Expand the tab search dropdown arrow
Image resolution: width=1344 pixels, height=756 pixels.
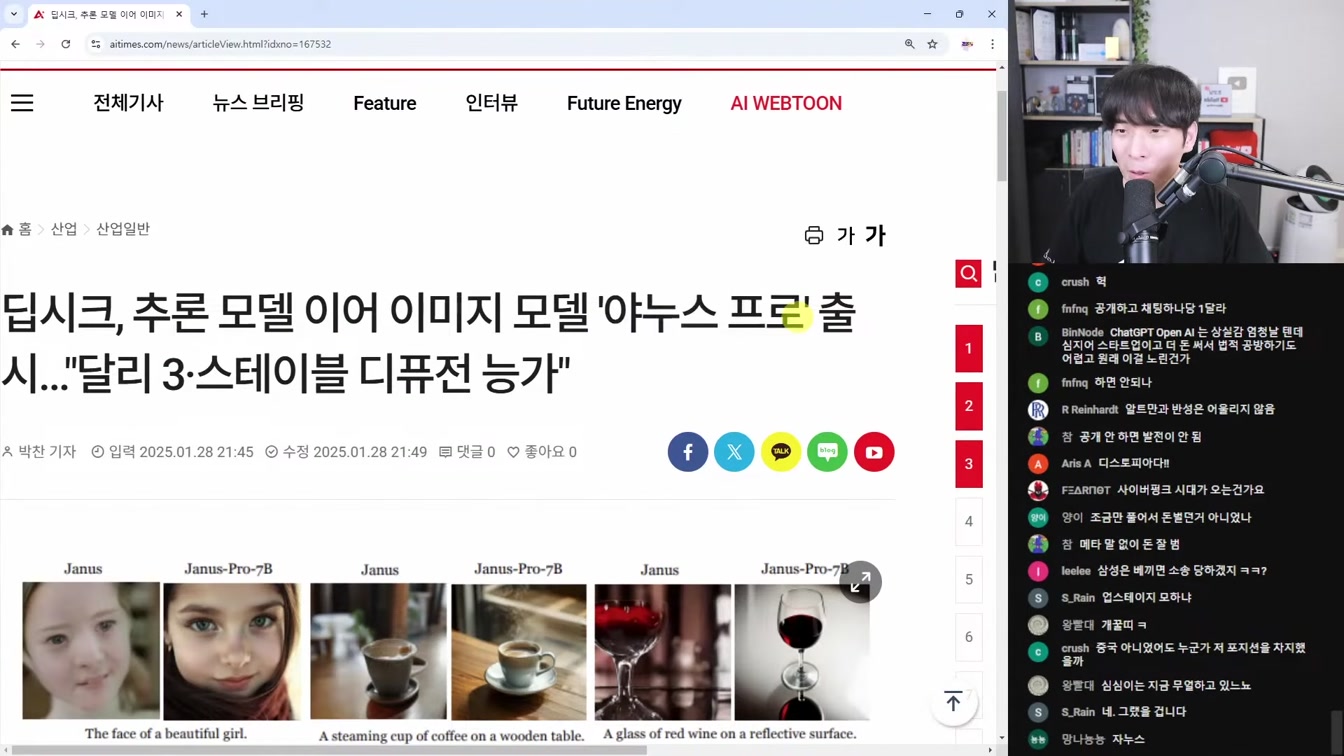14,14
